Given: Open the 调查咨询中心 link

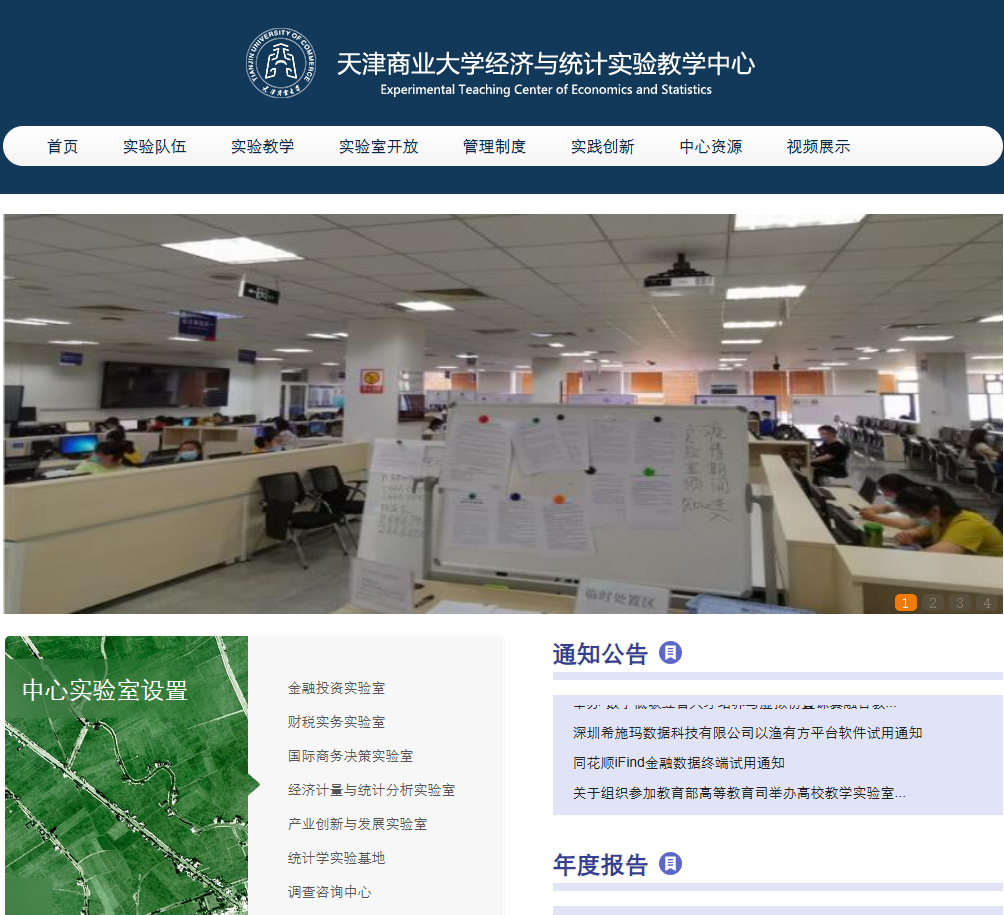Looking at the screenshot, I should tap(329, 892).
